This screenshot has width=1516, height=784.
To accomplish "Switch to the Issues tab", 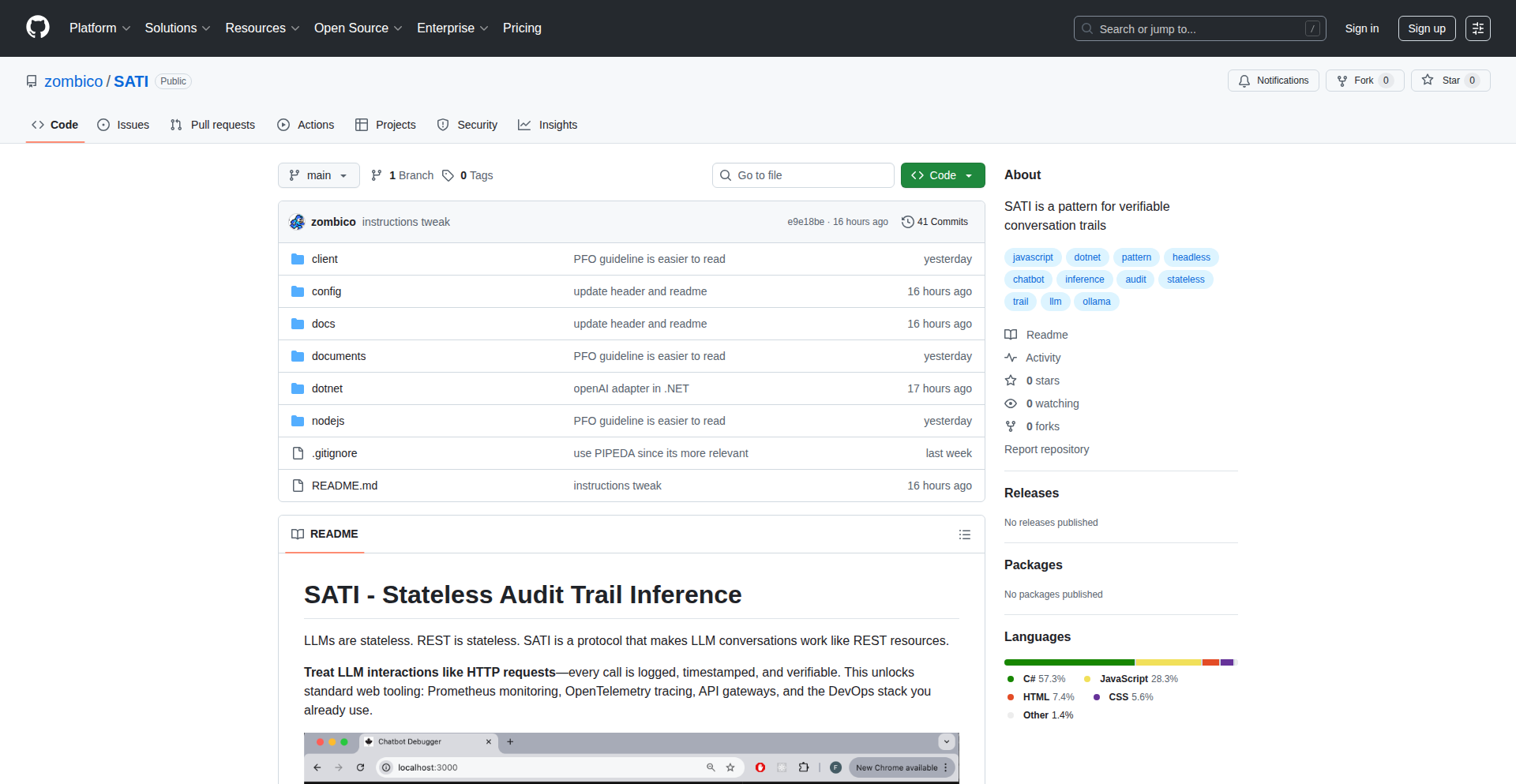I will point(123,125).
